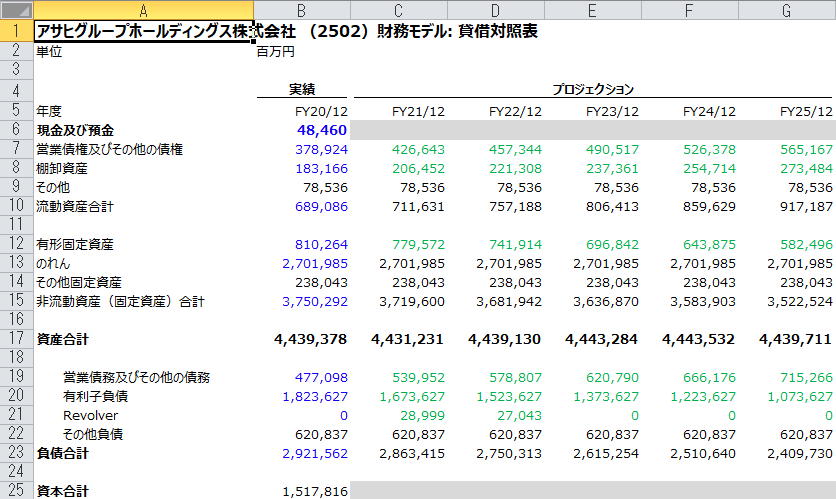
Task: Select row 10 header
Action: coord(17,206)
